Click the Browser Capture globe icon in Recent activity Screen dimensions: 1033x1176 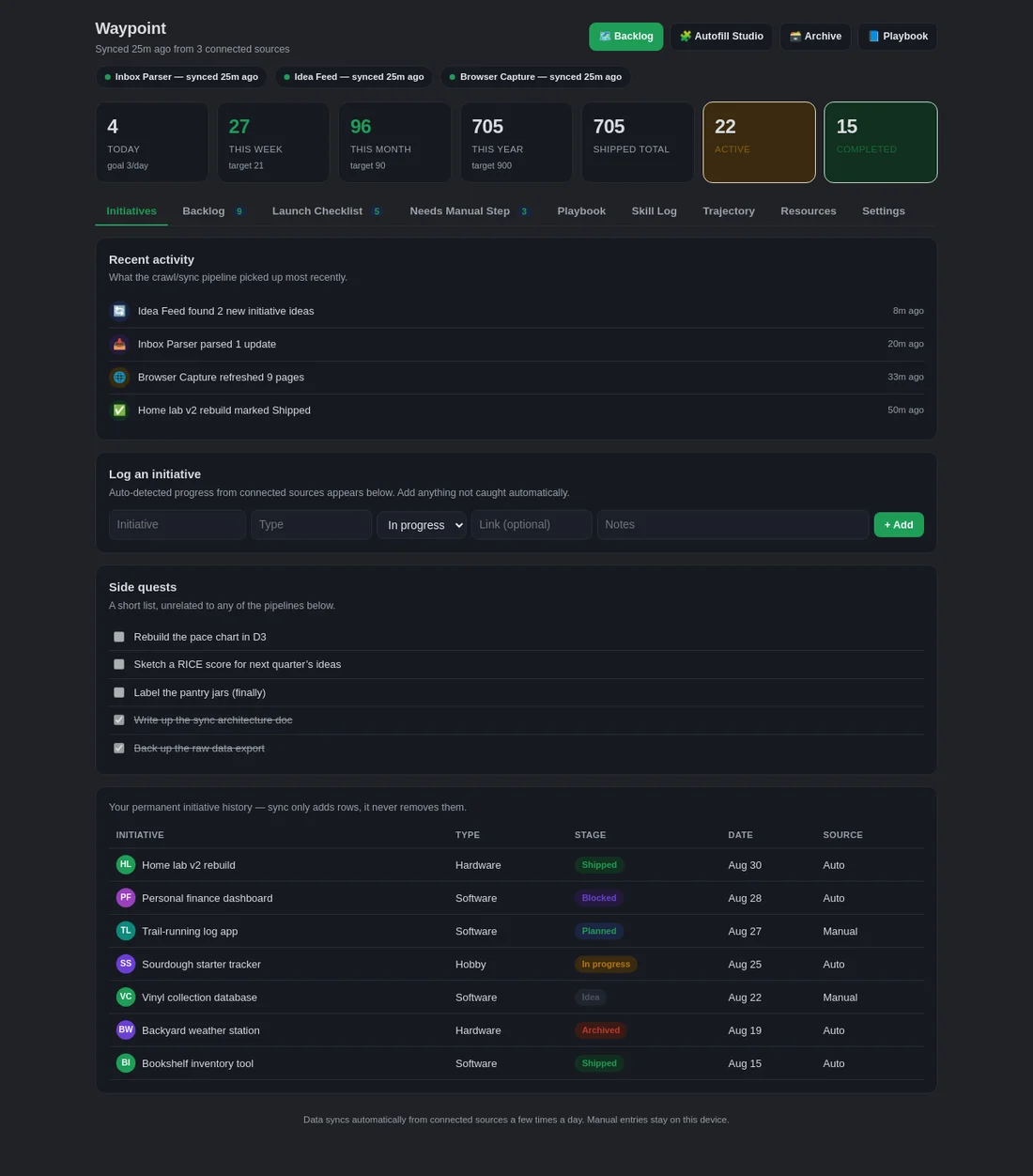(x=119, y=377)
